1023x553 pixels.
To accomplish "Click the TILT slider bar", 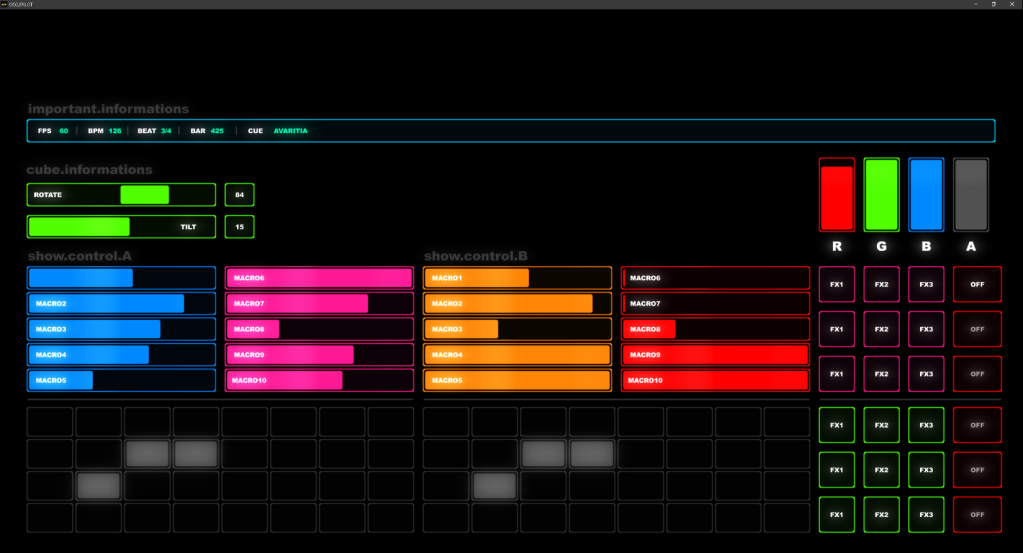I will click(121, 227).
